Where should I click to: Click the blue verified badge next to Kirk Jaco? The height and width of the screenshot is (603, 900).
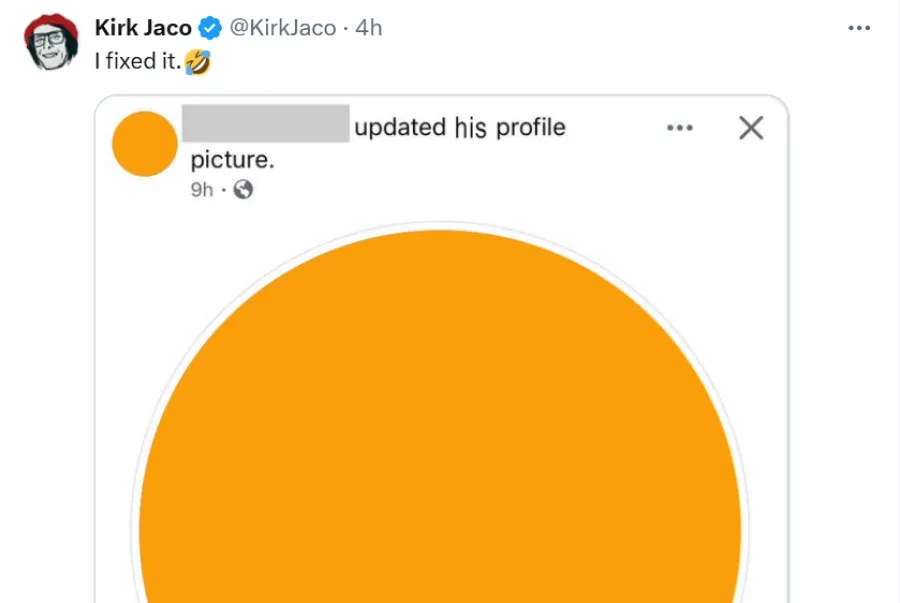tap(207, 28)
